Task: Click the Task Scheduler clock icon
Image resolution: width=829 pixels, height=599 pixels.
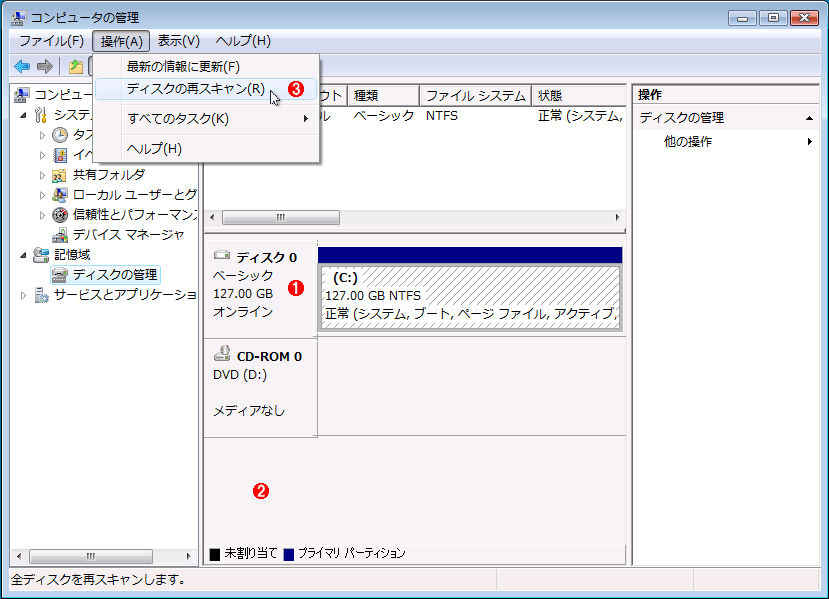Action: 60,135
